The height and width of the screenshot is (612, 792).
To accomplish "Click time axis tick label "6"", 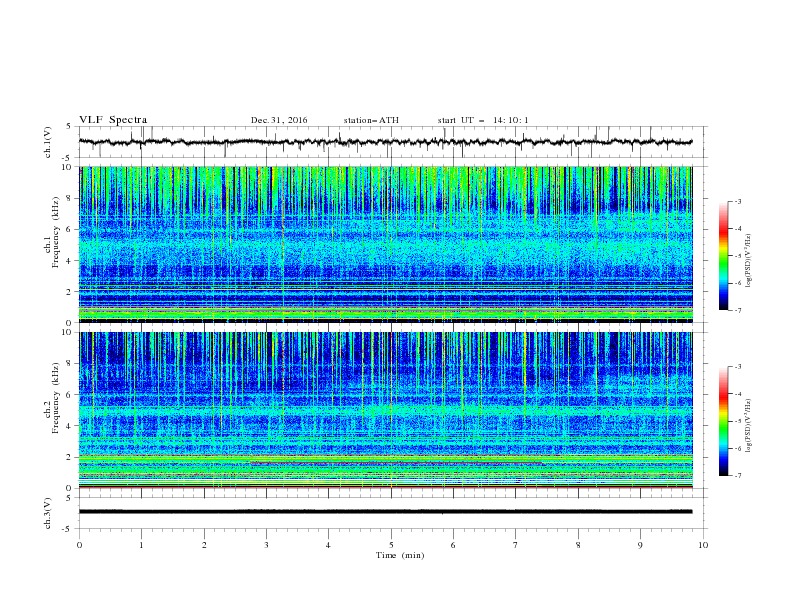I will [453, 545].
